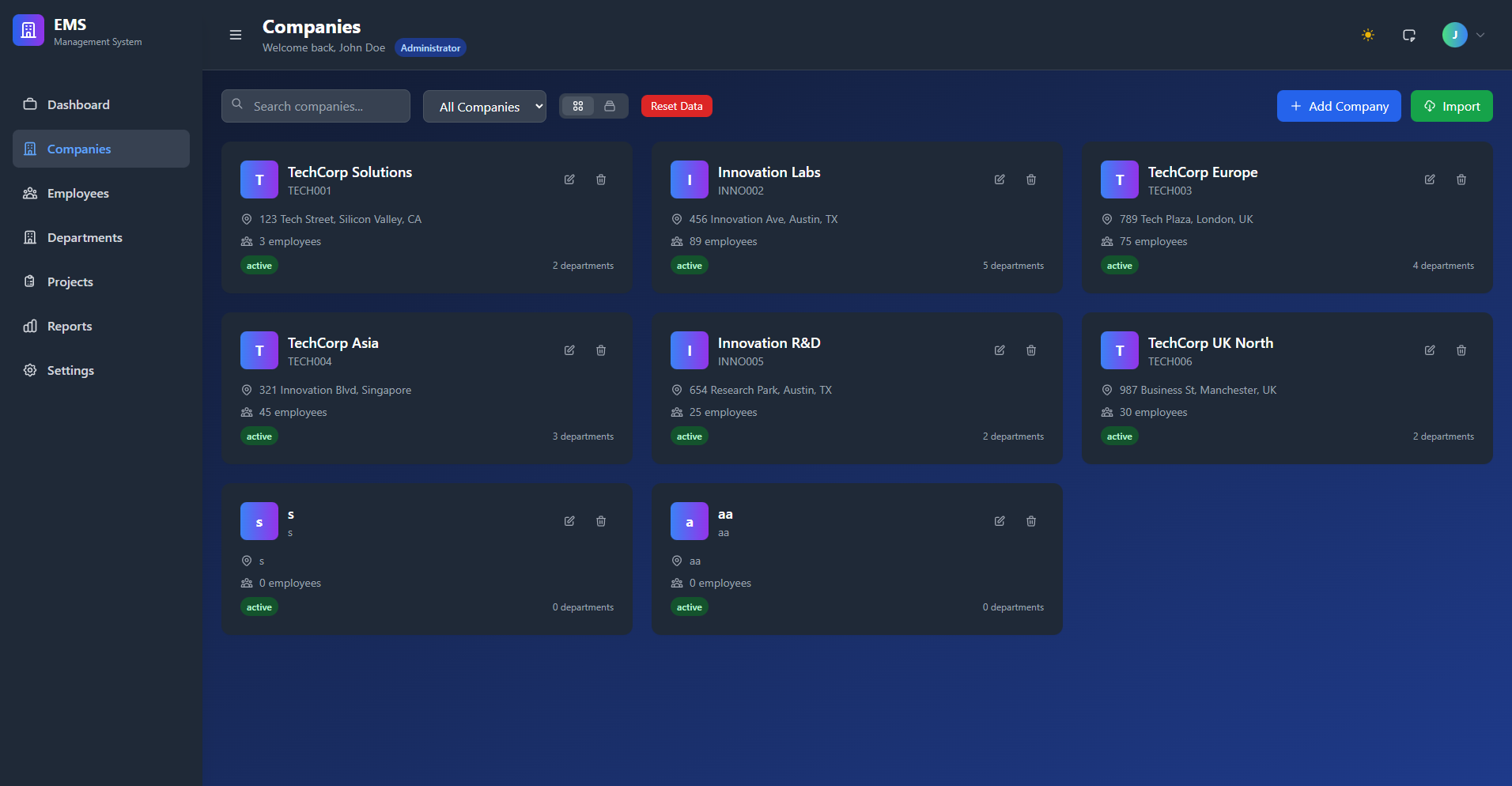Click the delete icon on TechCorp UK North
The height and width of the screenshot is (786, 1512).
(1461, 350)
